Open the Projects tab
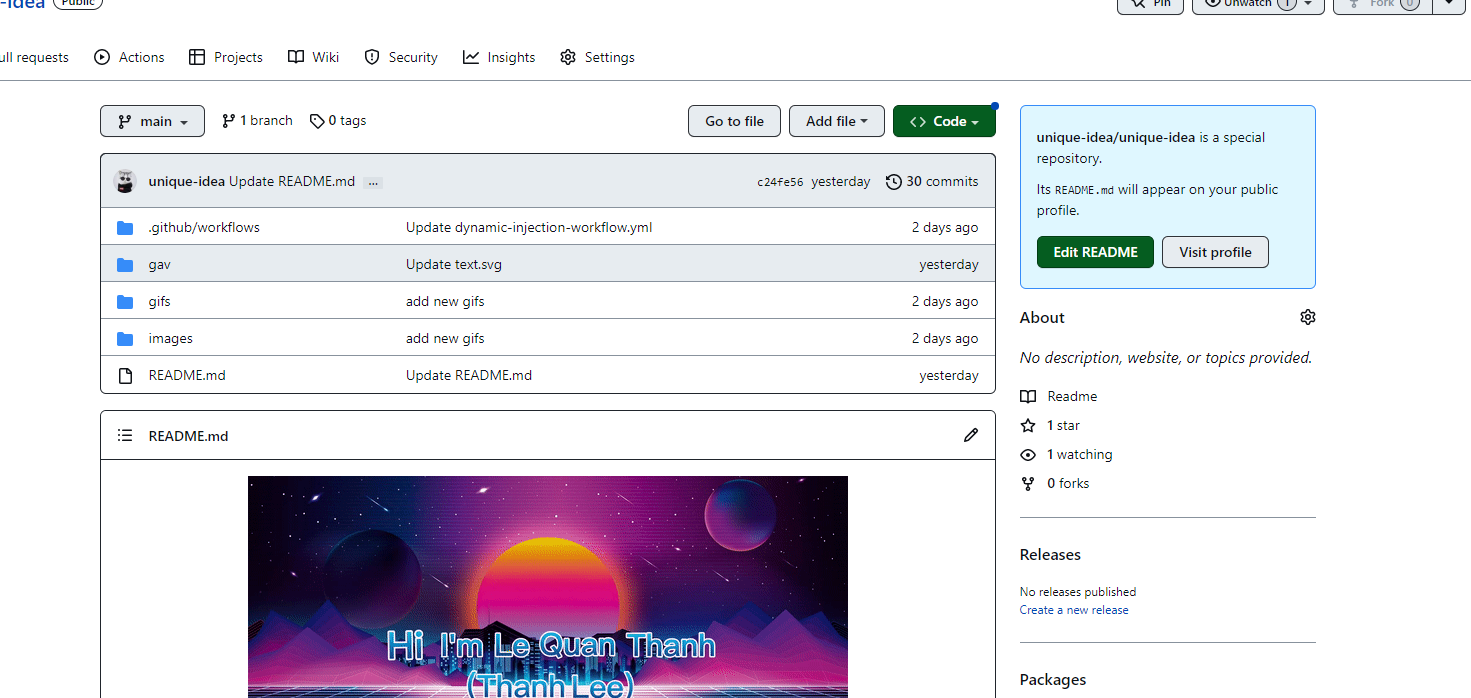 (225, 57)
